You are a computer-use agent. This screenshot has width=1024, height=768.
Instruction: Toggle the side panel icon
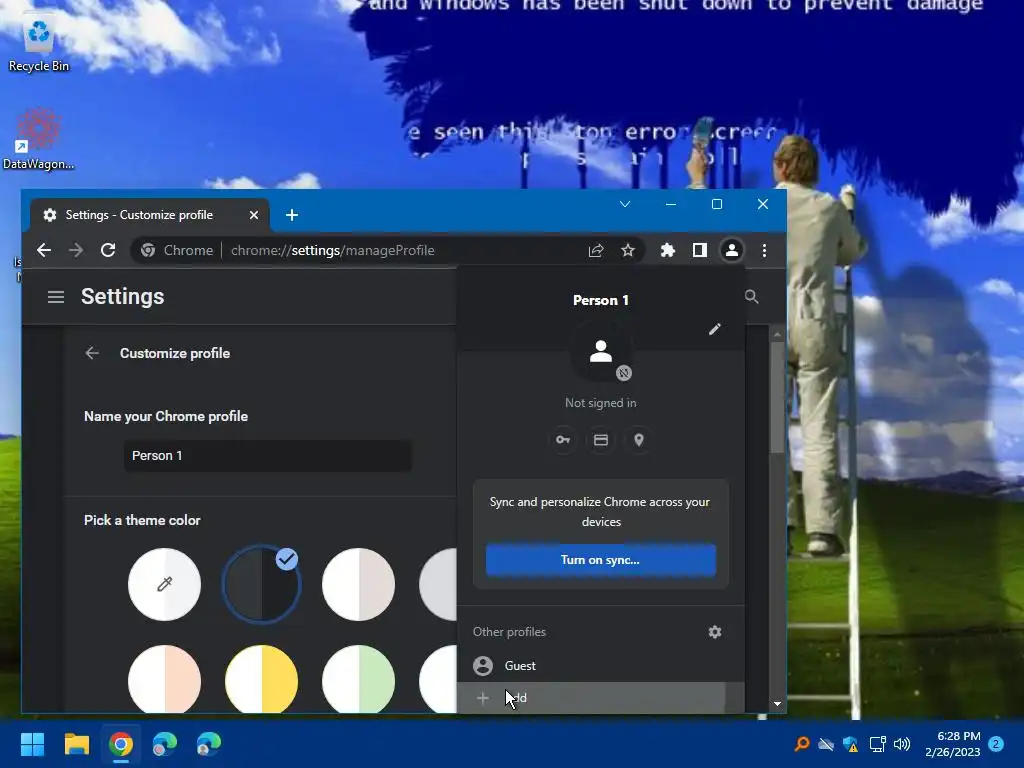pos(699,250)
